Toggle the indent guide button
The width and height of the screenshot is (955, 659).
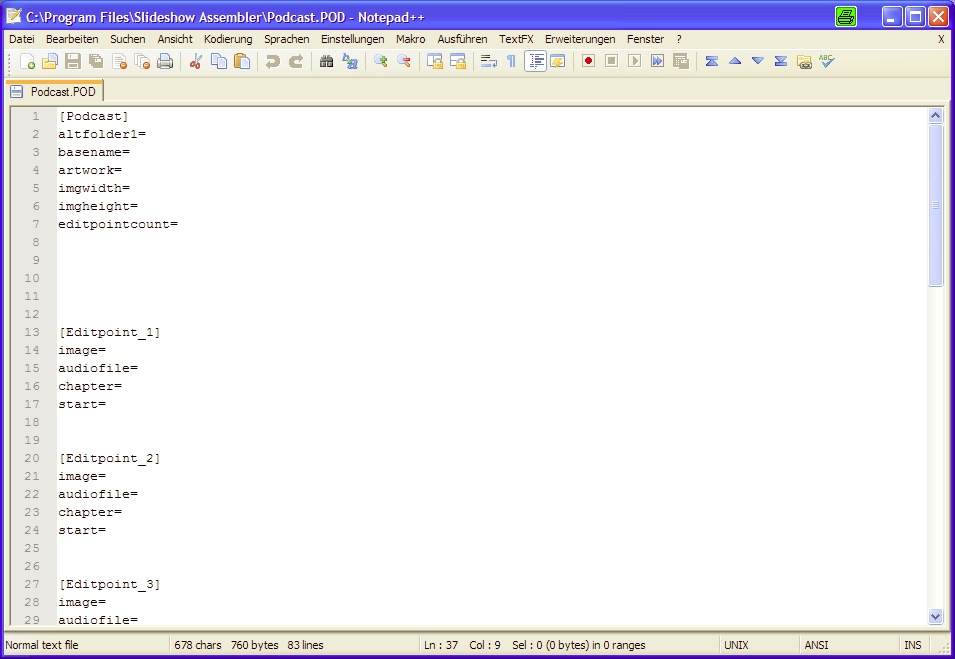click(535, 62)
